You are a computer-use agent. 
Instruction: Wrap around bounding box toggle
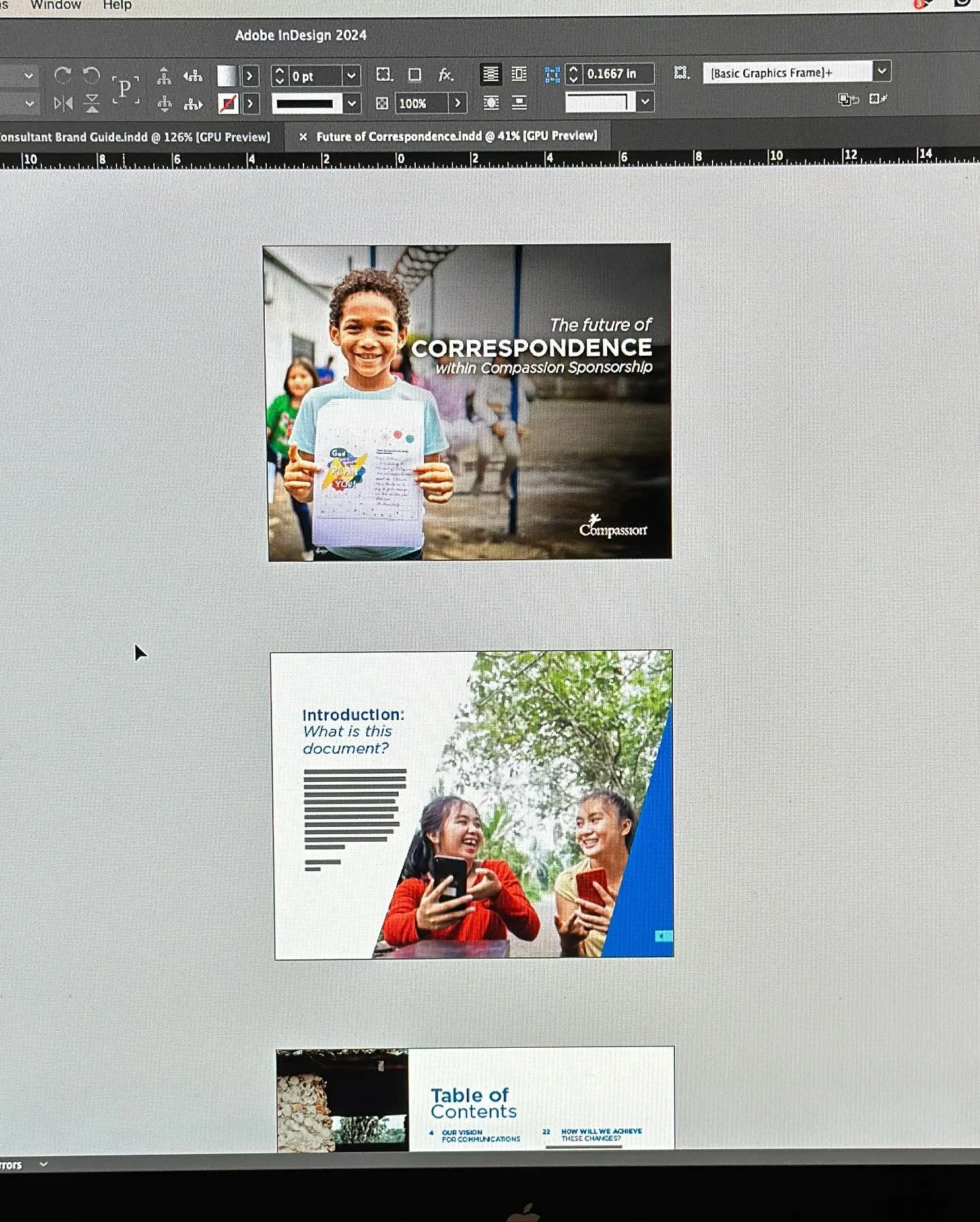519,74
